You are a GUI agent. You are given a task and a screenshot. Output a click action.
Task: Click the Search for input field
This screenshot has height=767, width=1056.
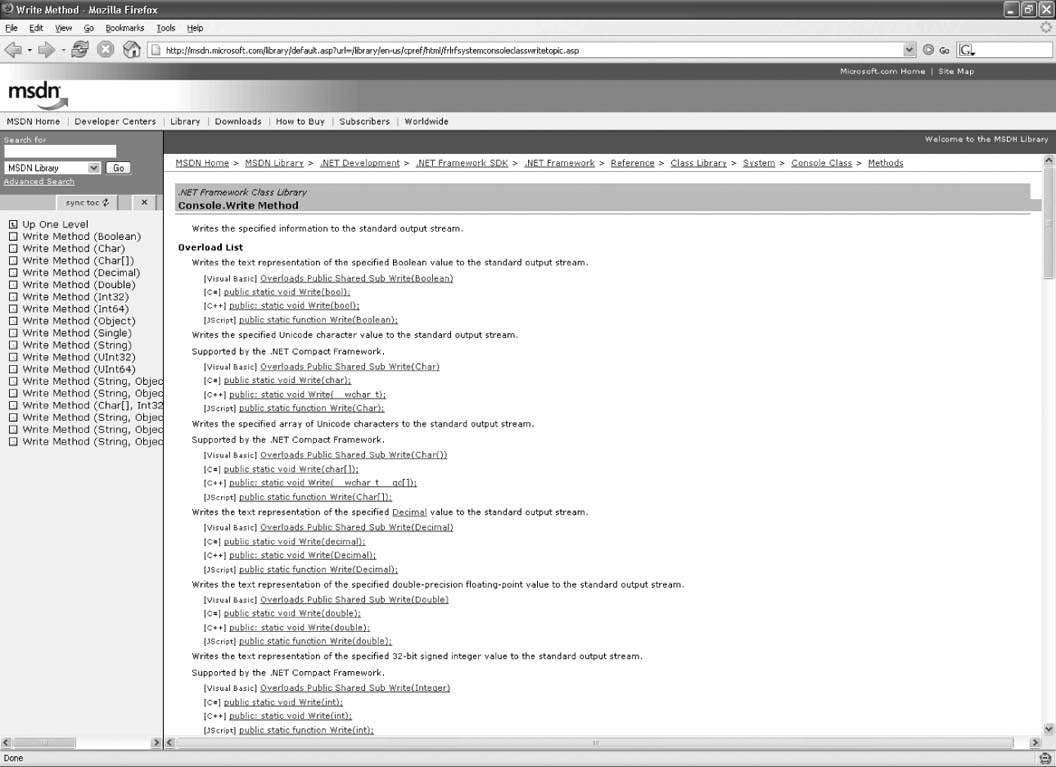(x=60, y=152)
